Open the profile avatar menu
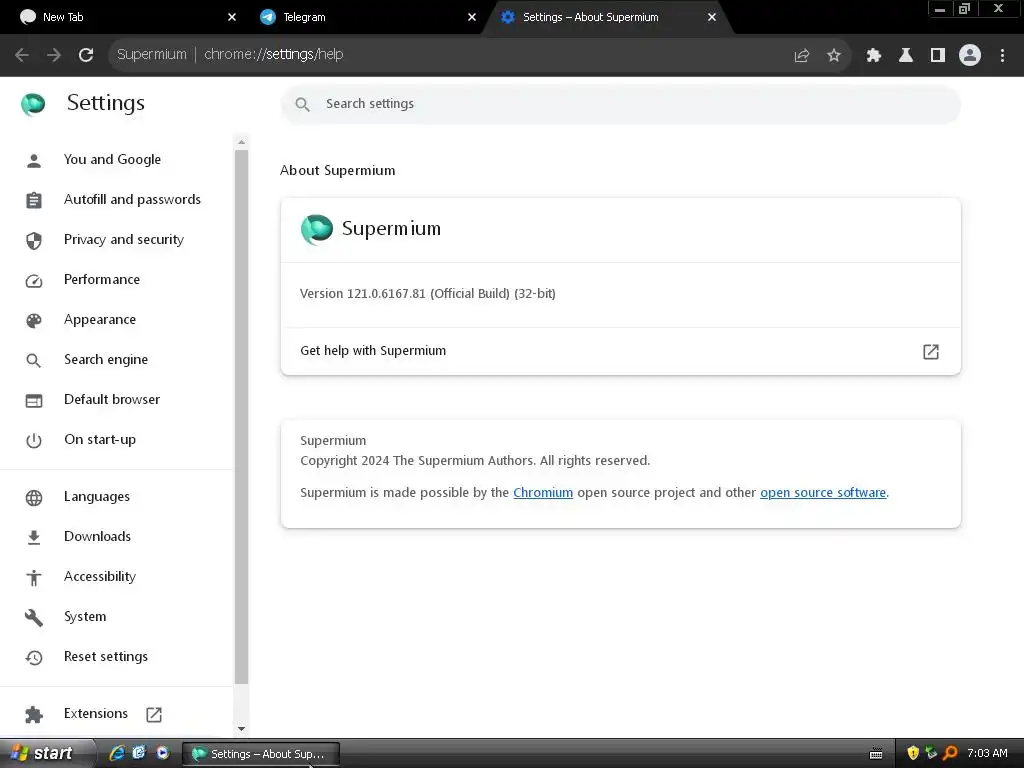This screenshot has width=1024, height=768. 969,55
